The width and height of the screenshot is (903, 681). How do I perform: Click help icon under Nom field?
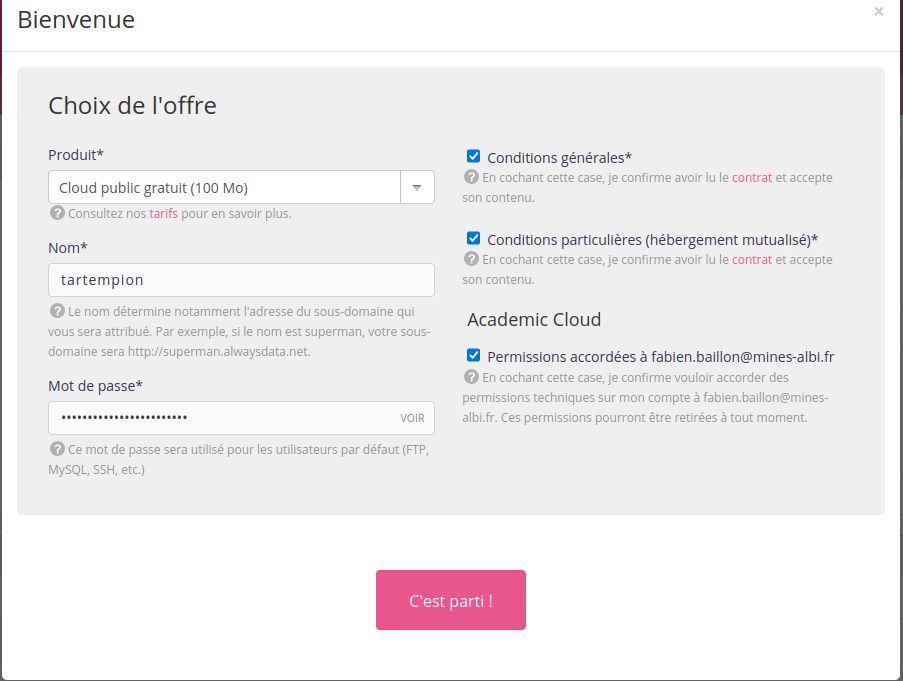click(x=57, y=311)
